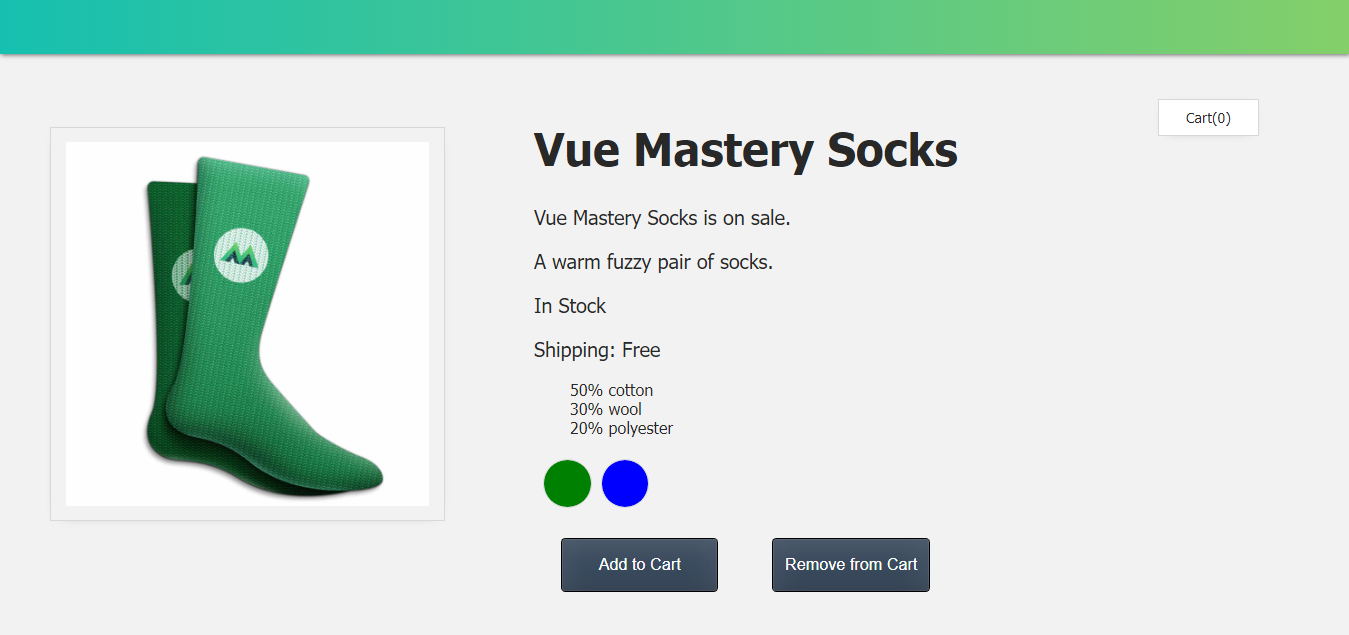This screenshot has height=635, width=1349.
Task: Click the Shipping: Free text
Action: (x=597, y=350)
